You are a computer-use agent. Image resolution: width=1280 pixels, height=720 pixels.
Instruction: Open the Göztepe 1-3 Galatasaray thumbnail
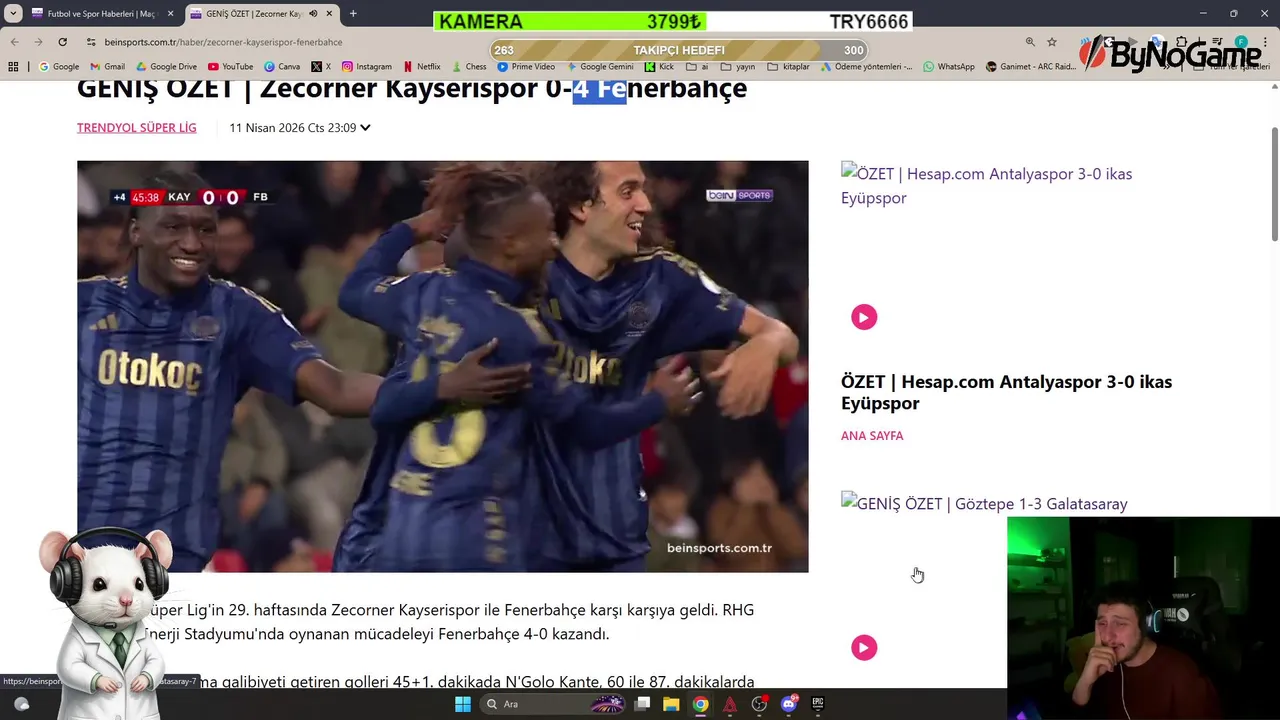pyautogui.click(x=984, y=504)
